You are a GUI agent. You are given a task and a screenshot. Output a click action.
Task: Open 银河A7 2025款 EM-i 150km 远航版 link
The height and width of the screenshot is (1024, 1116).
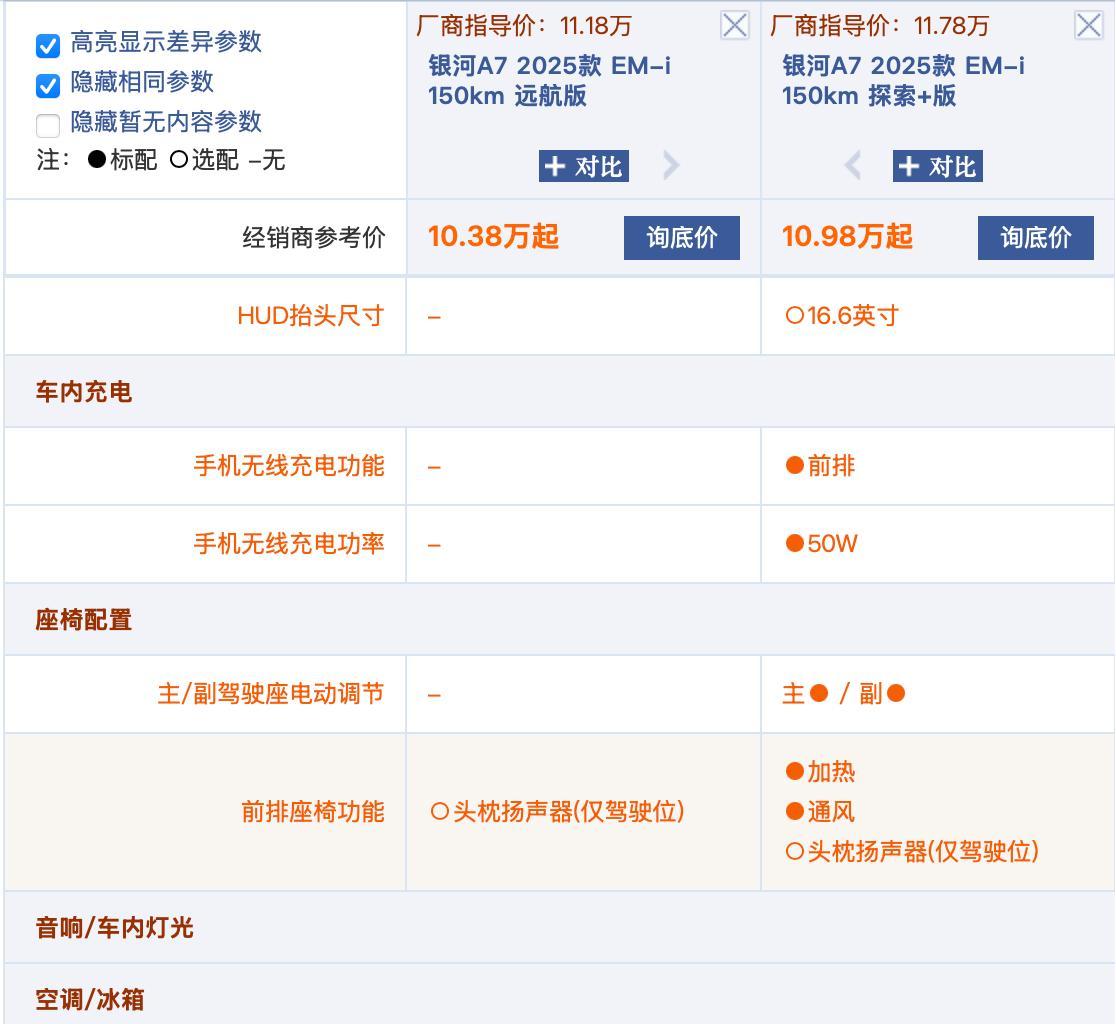pos(549,80)
